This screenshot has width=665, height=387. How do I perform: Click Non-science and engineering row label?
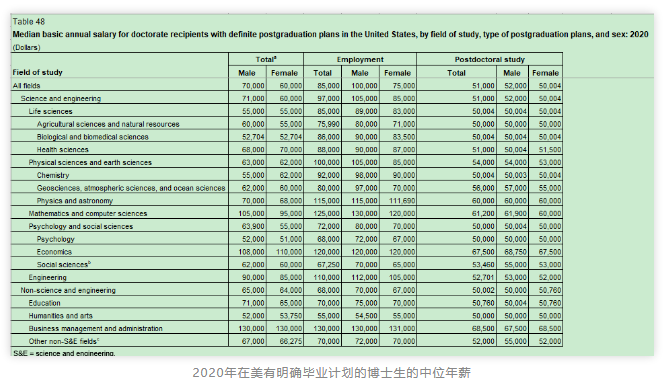pos(68,290)
